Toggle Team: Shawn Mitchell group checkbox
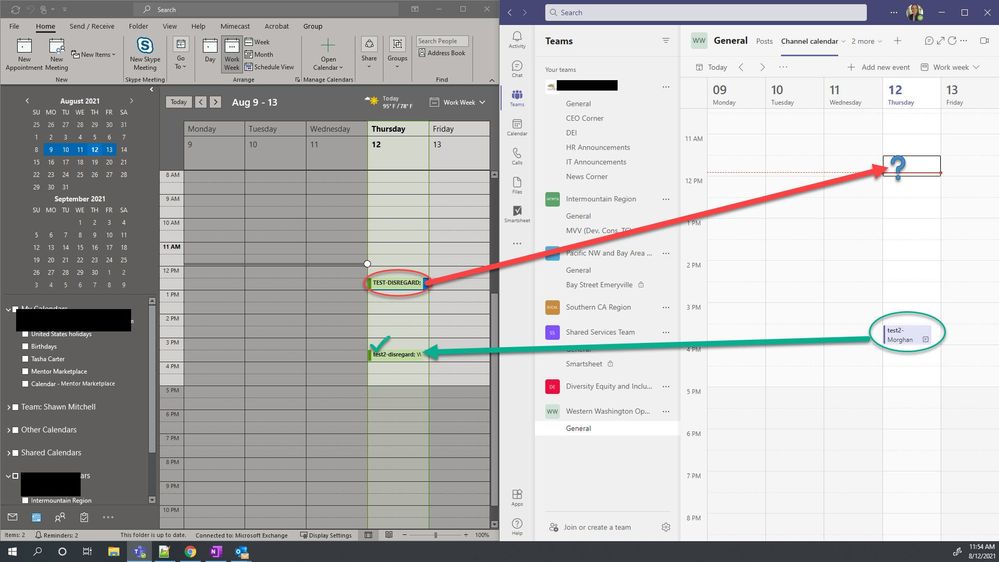 (x=15, y=407)
